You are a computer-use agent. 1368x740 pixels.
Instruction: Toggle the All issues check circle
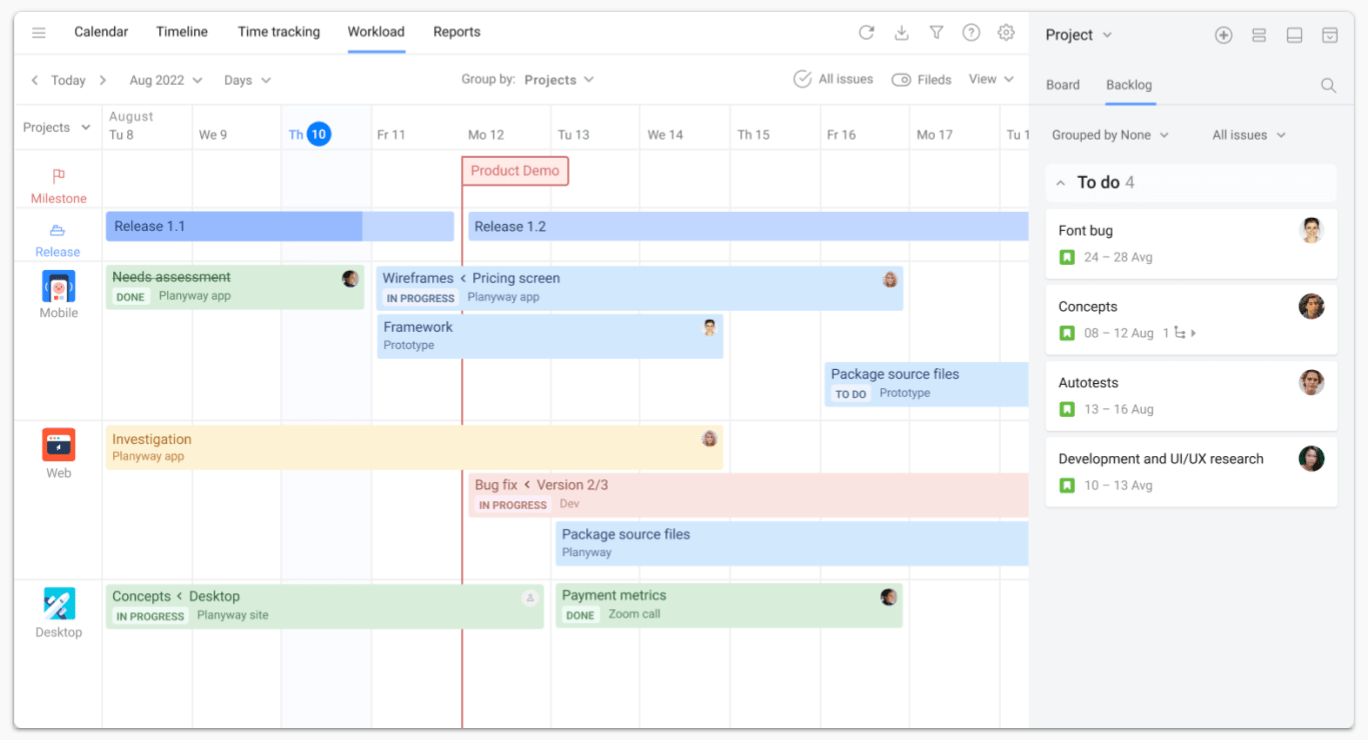point(802,80)
